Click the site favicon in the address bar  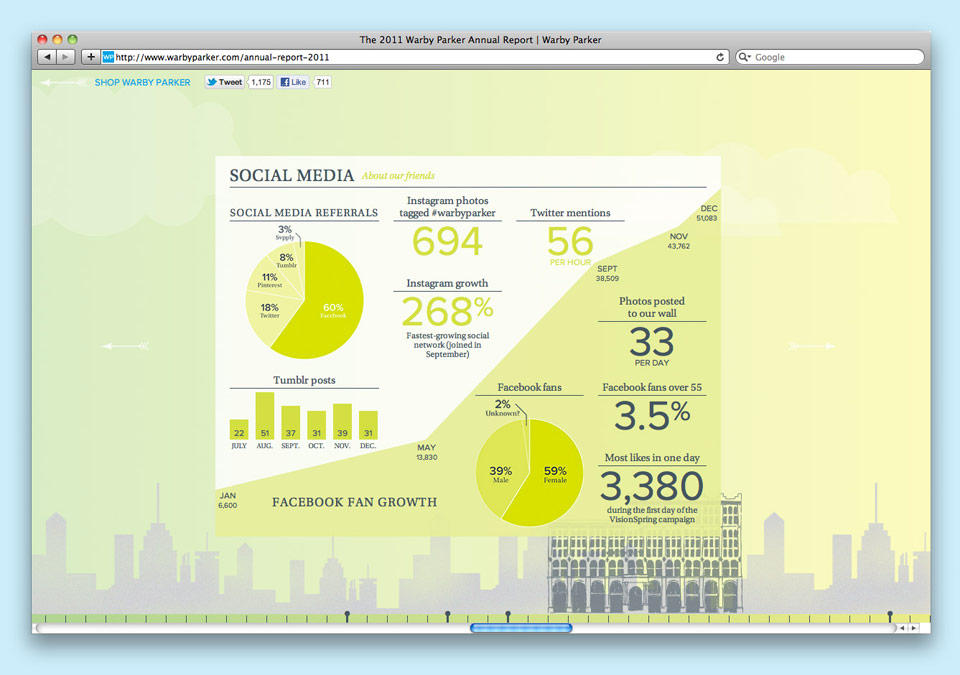tap(108, 57)
